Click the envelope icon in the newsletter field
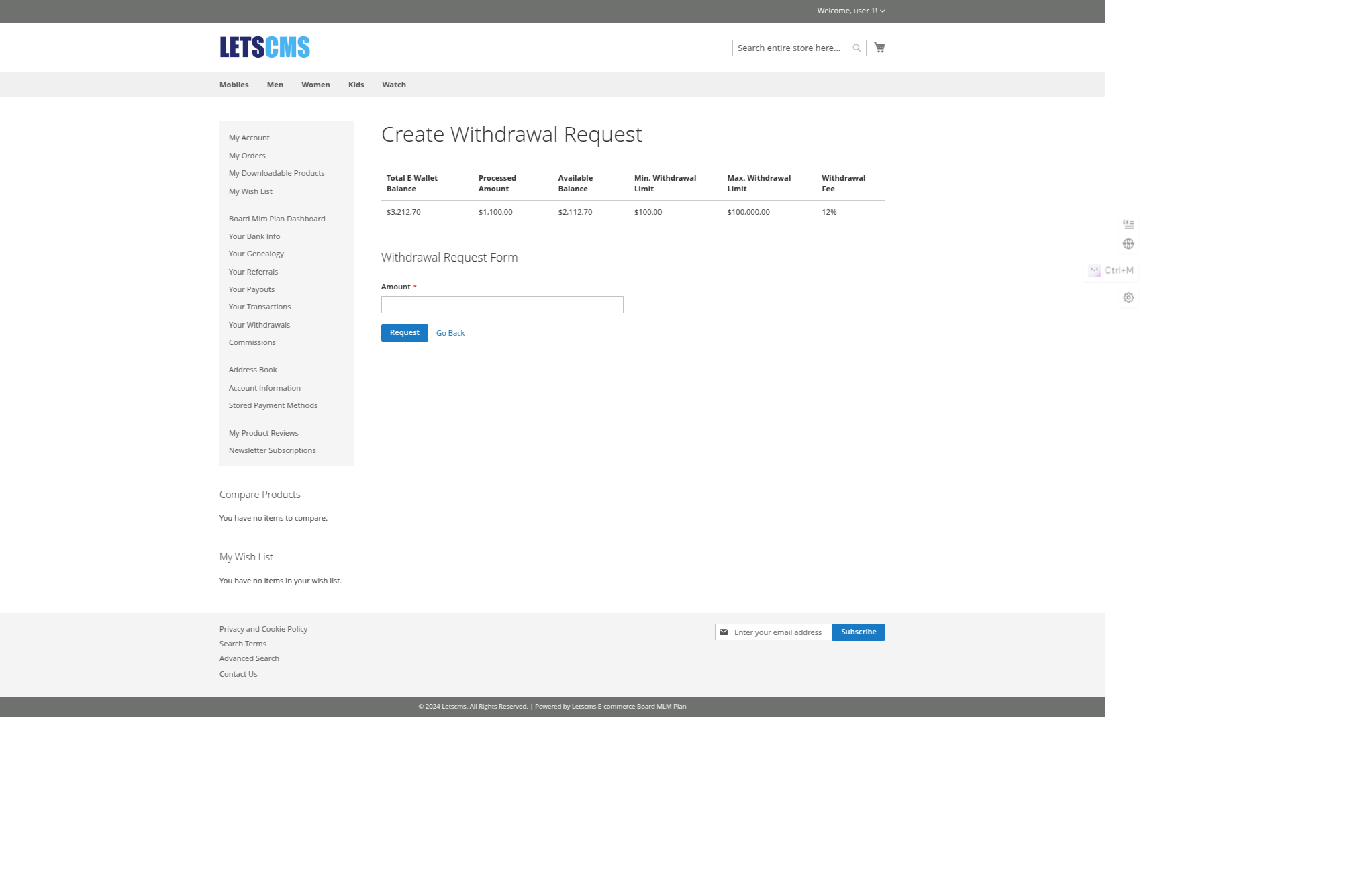 [724, 632]
